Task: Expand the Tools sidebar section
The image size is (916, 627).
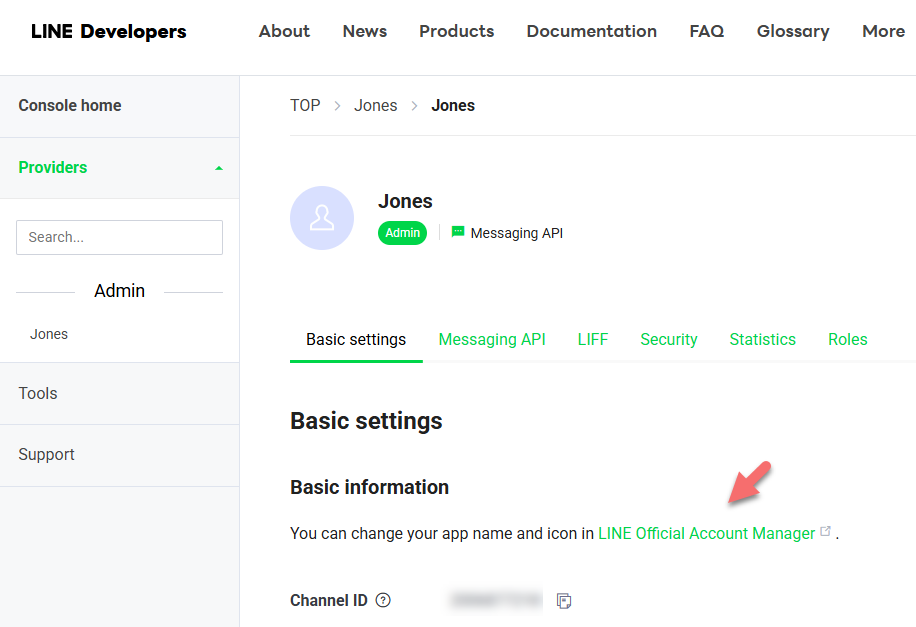Action: coord(38,394)
